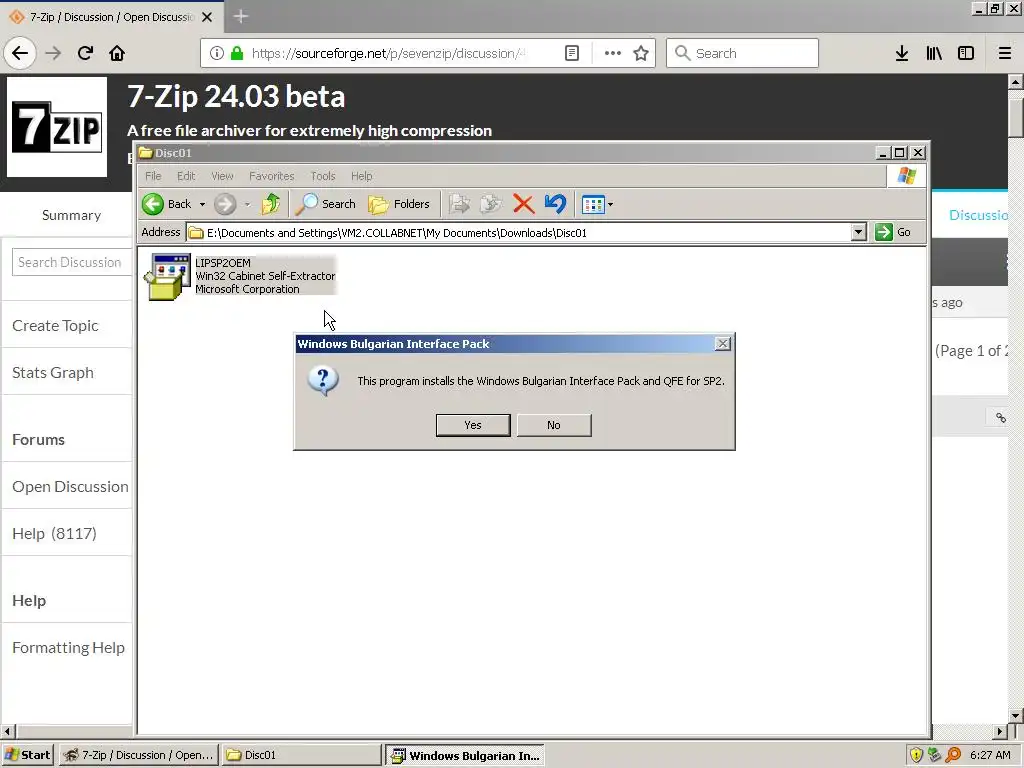Open the Help menu in Disc01 window

click(361, 176)
